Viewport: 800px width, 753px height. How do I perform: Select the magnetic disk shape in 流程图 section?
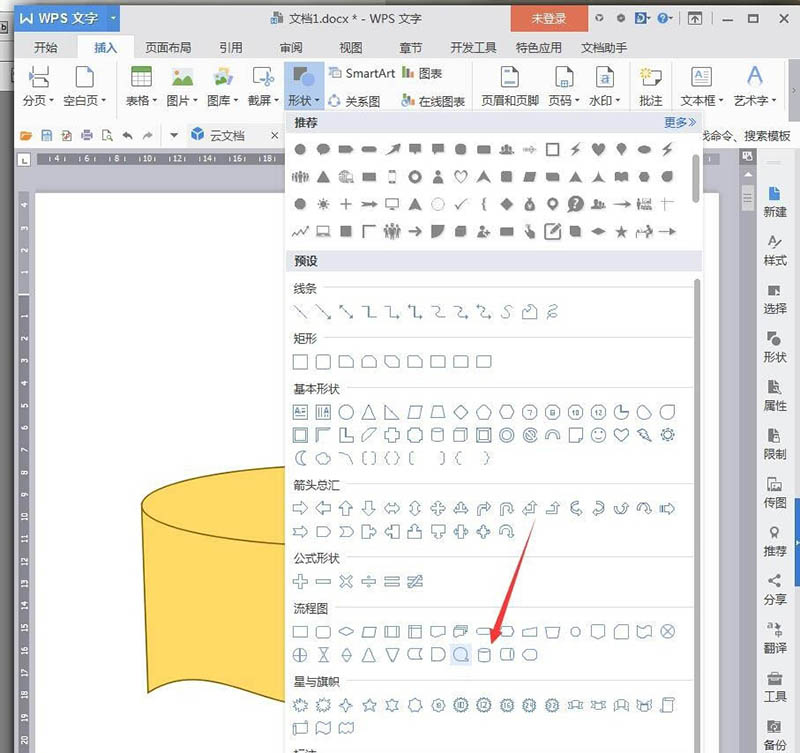462,655
